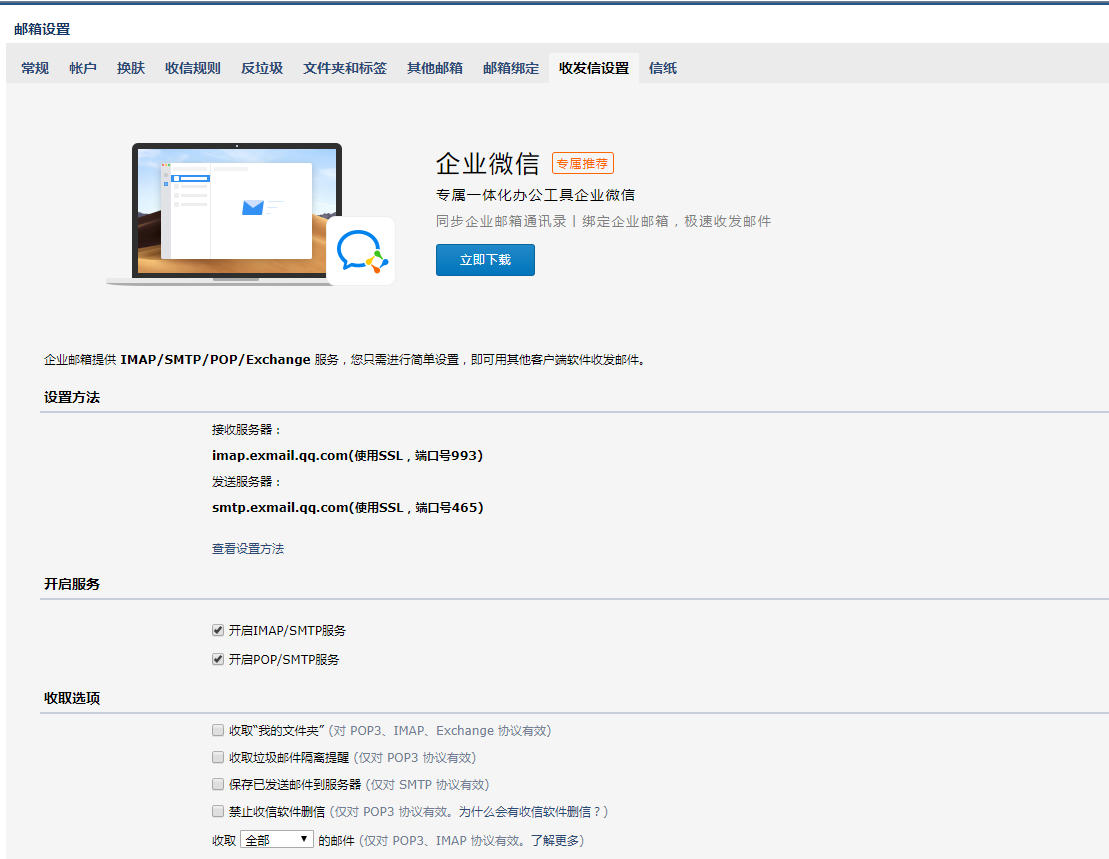Click the 企业微信 chat app icon
1109x859 pixels.
point(360,251)
